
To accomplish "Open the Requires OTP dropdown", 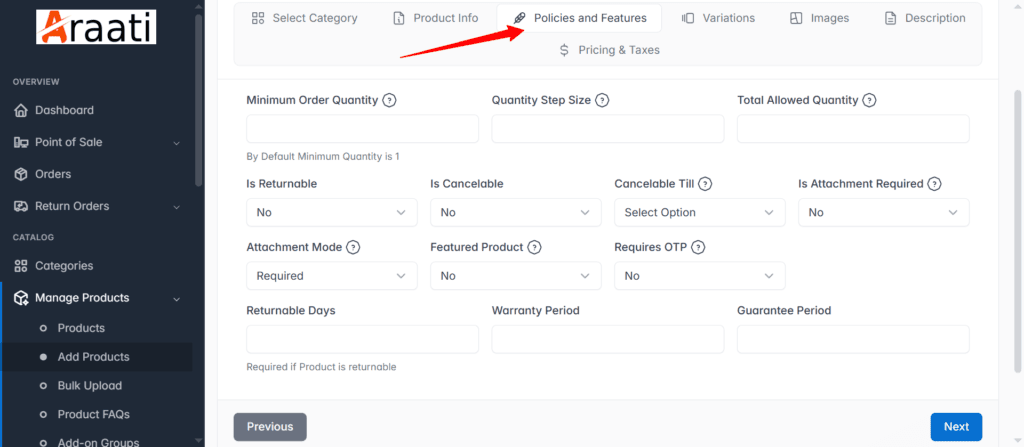I will point(700,276).
